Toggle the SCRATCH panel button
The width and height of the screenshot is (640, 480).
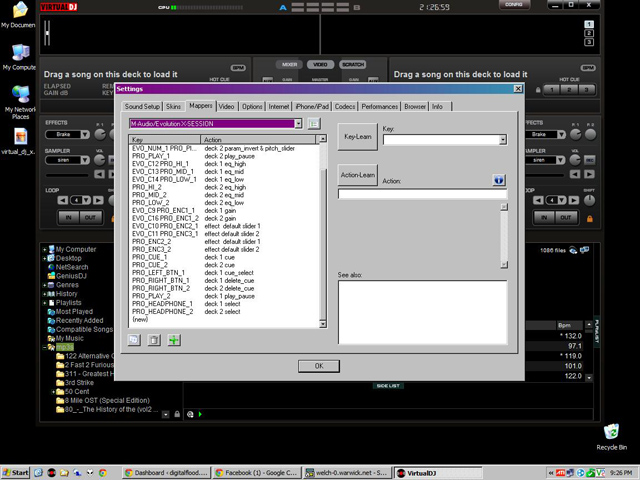(x=353, y=64)
